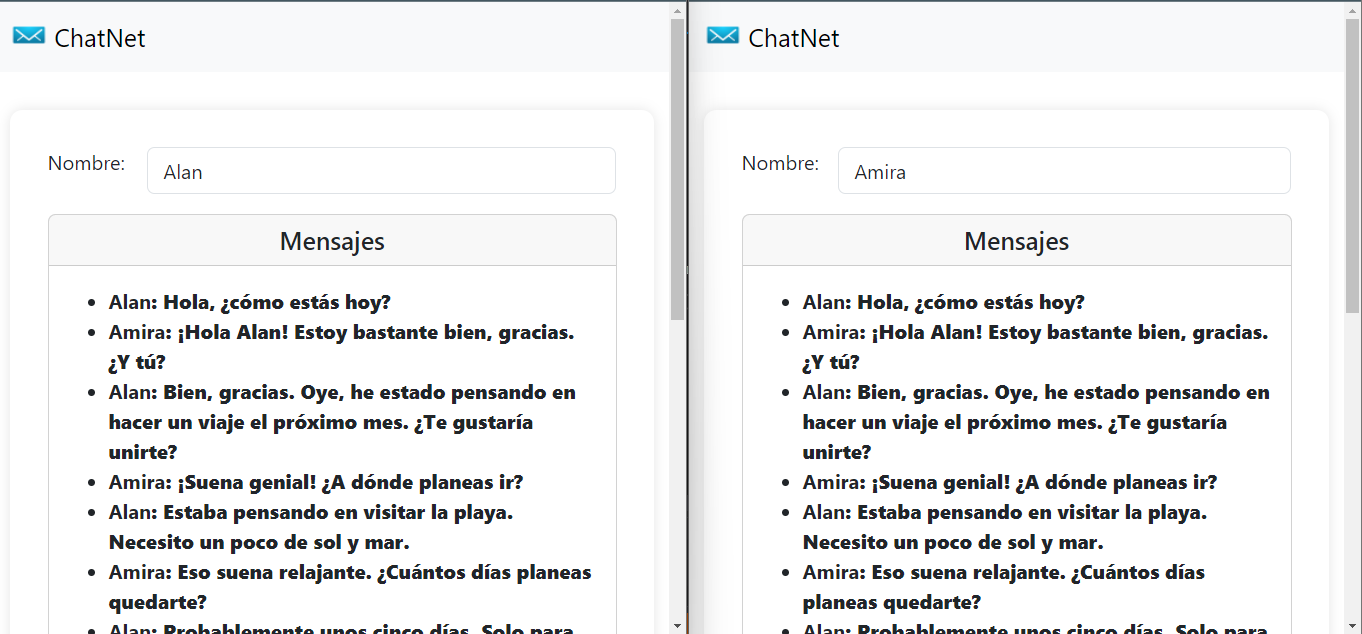Click the Nombre label in the right window
Viewport: 1362px width, 634px height.
[780, 164]
